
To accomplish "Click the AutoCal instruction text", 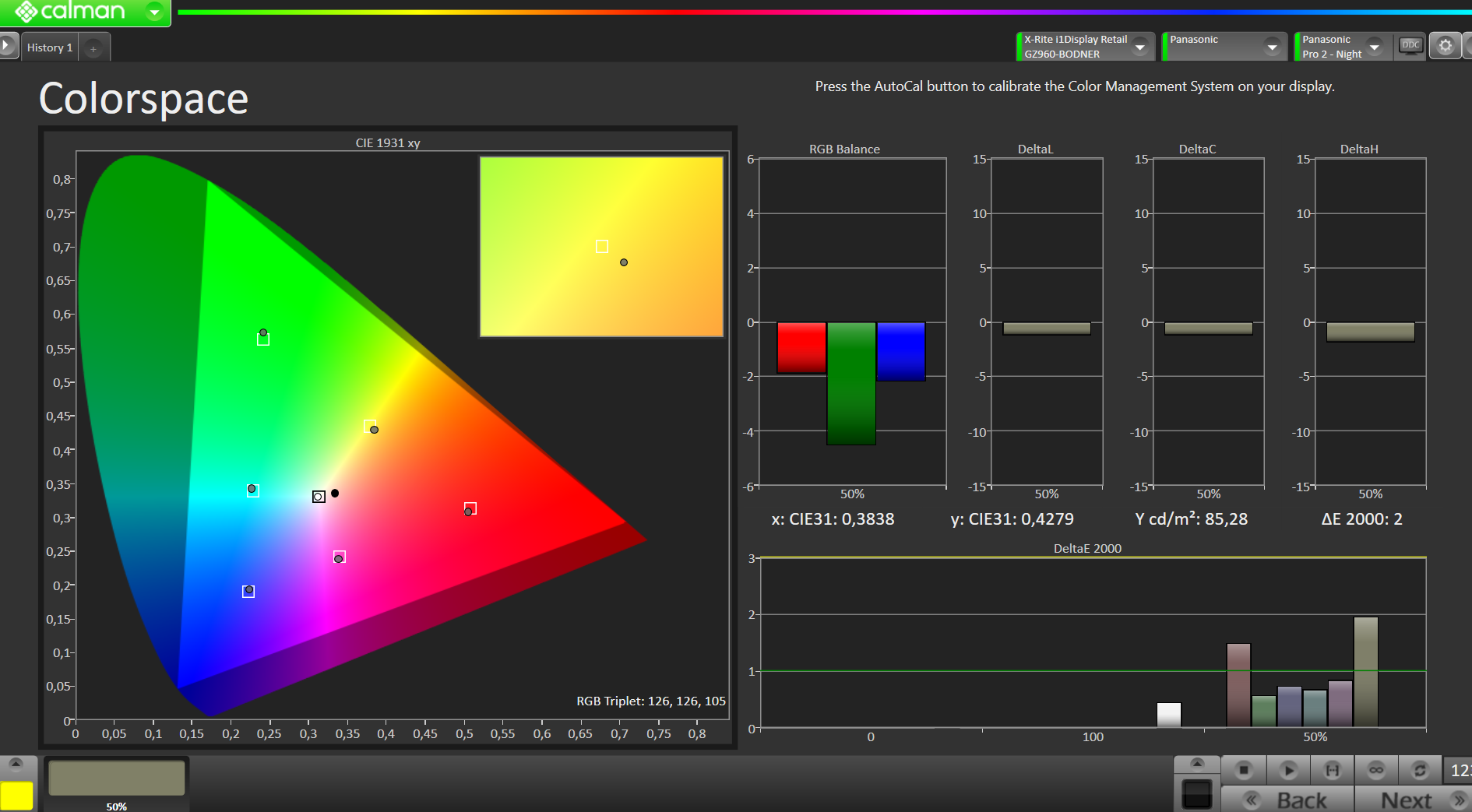I will [1075, 86].
